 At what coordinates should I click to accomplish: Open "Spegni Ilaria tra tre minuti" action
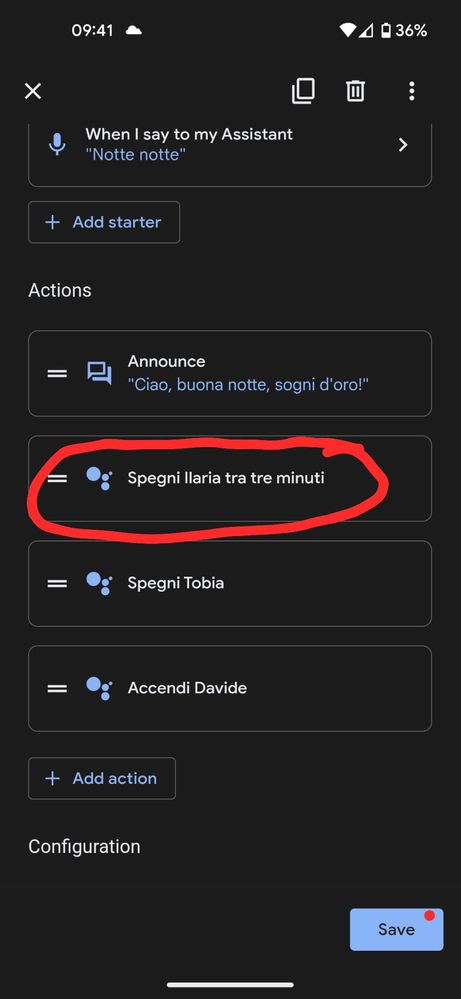[x=230, y=478]
